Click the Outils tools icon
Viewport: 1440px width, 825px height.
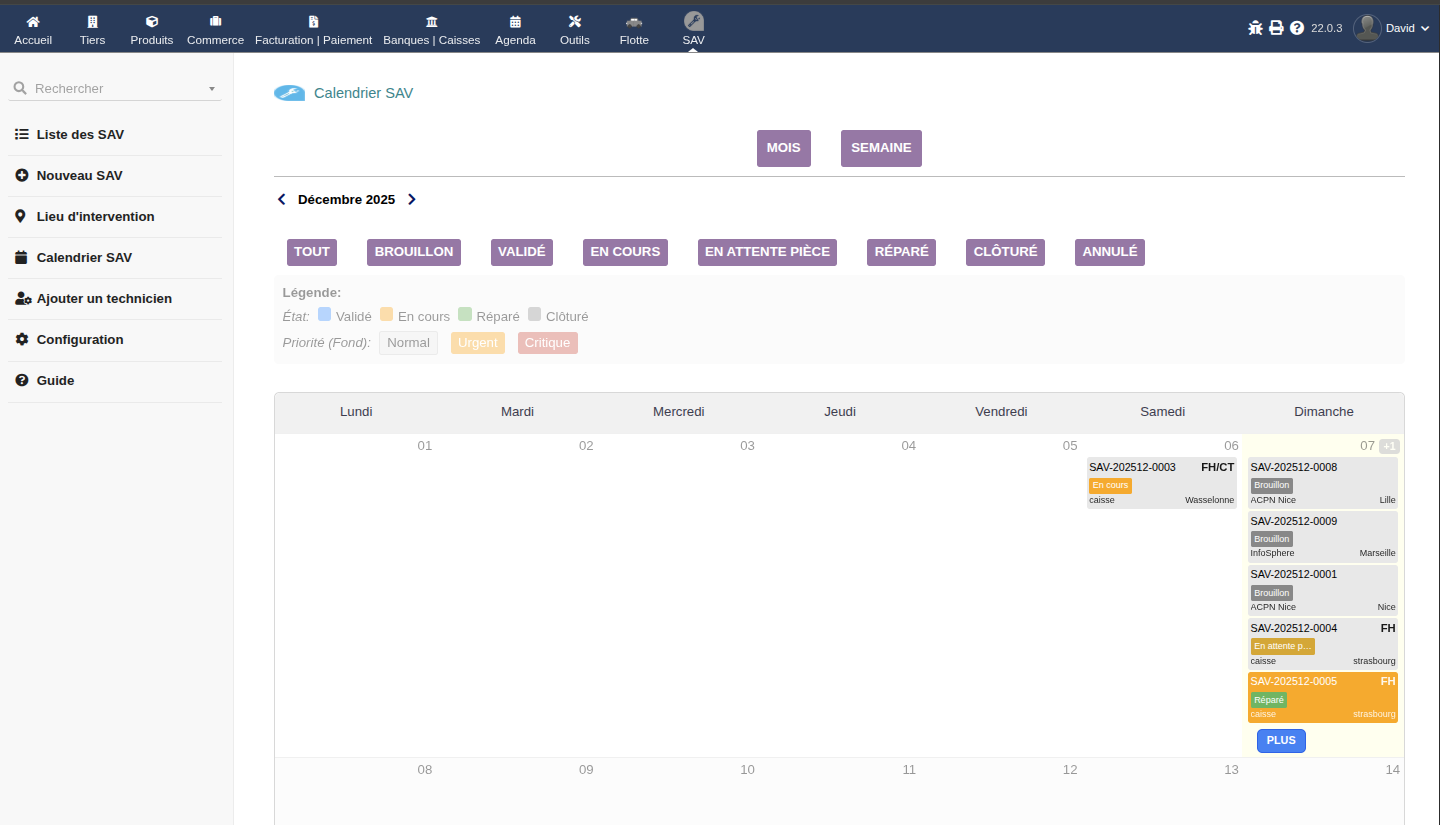[574, 22]
